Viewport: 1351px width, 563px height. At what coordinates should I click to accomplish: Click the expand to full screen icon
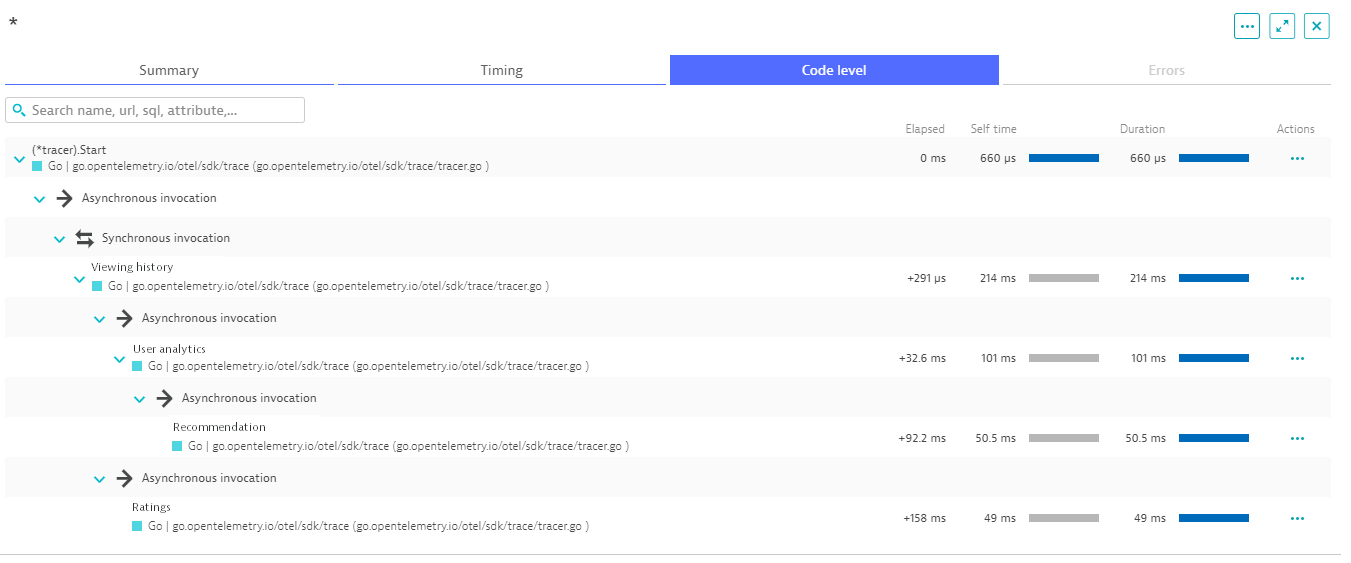[x=1281, y=27]
